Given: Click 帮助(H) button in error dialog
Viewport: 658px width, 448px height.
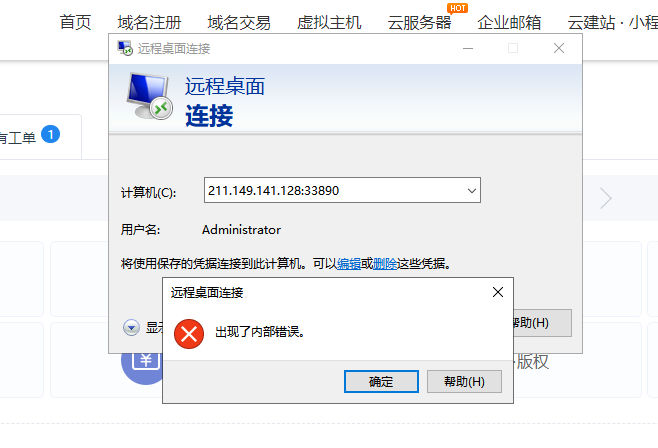Looking at the screenshot, I should pyautogui.click(x=464, y=382).
